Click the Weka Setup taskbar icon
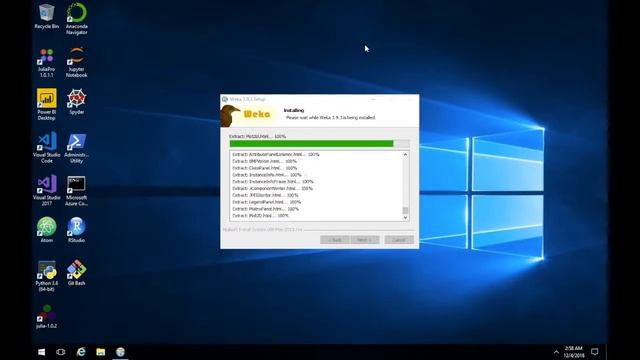 click(120, 352)
